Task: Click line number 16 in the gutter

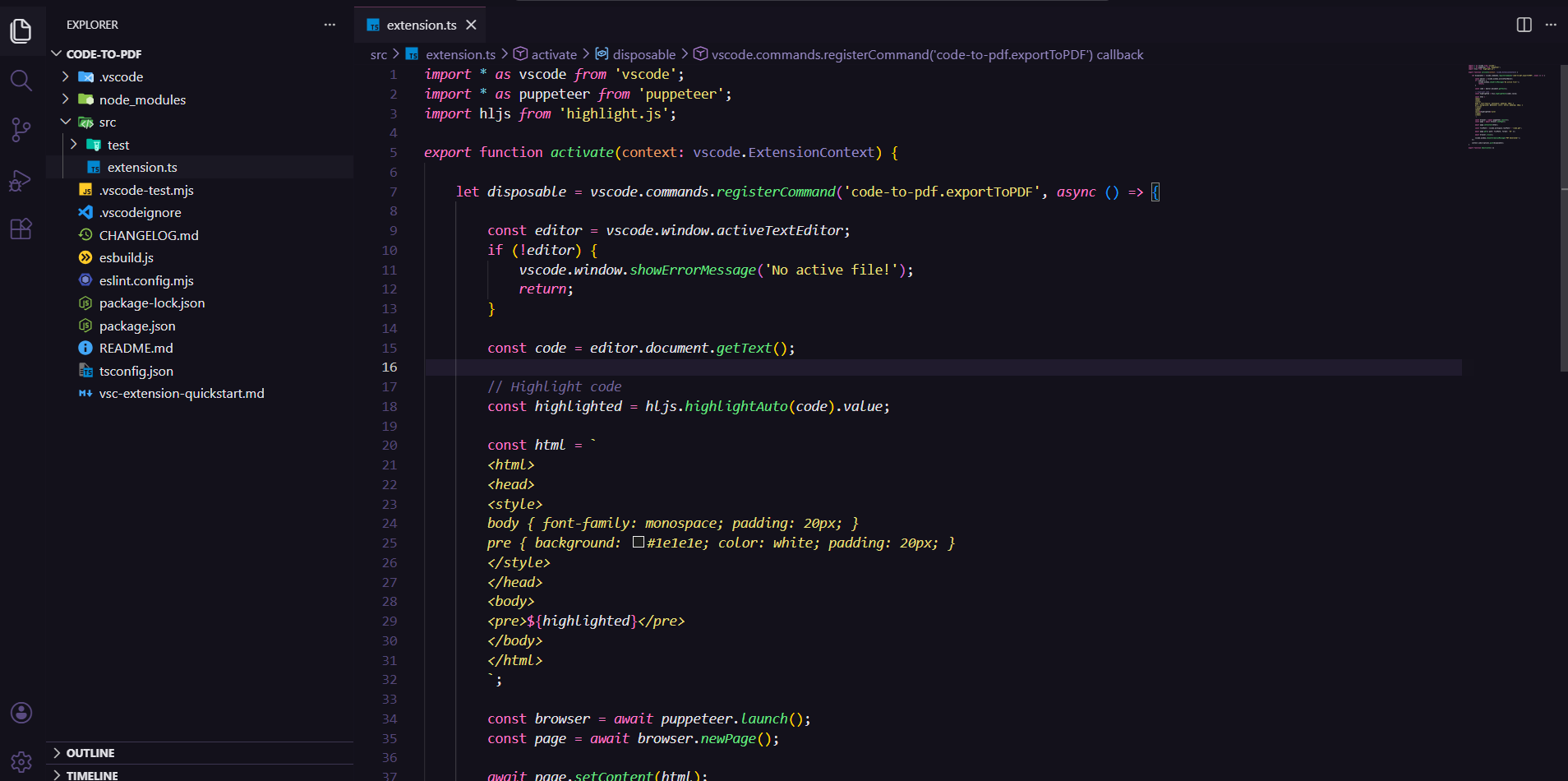Action: coord(390,367)
